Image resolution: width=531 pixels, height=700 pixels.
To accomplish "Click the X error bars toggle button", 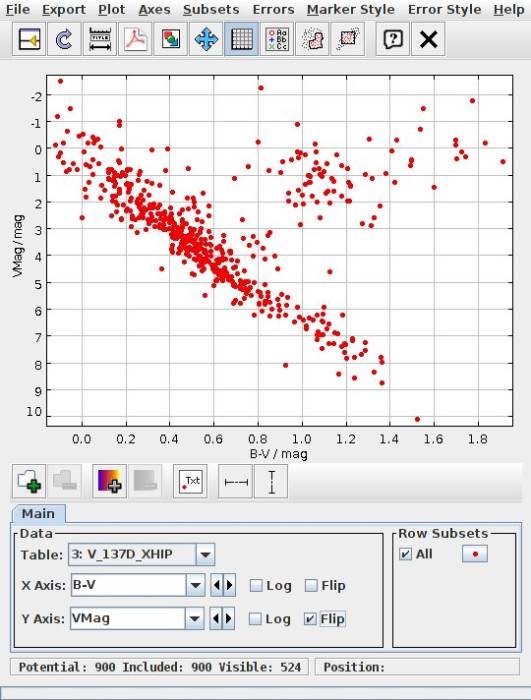I will tap(236, 481).
